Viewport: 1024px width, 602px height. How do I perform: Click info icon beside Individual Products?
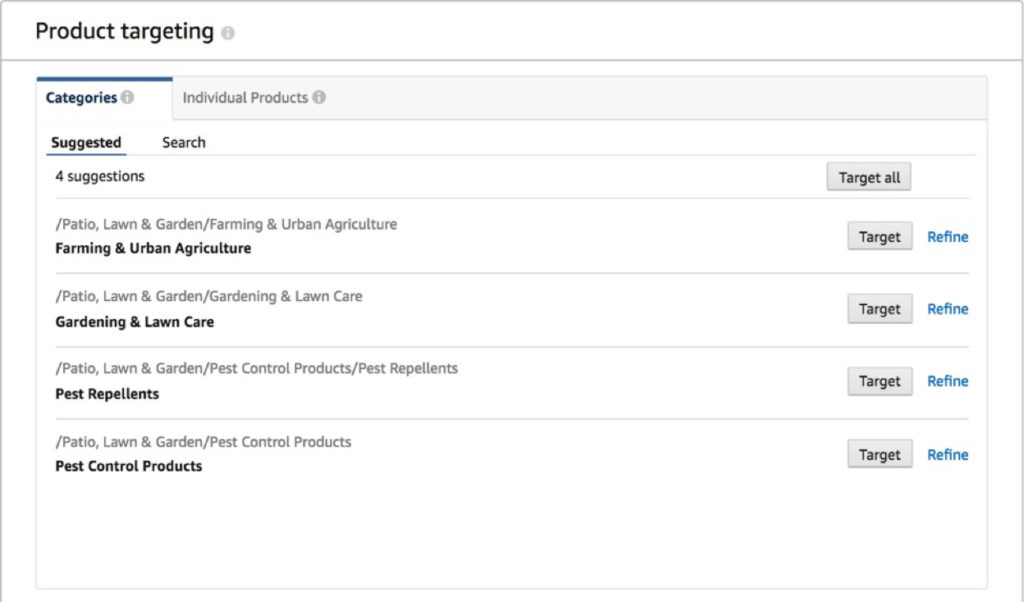(x=319, y=98)
